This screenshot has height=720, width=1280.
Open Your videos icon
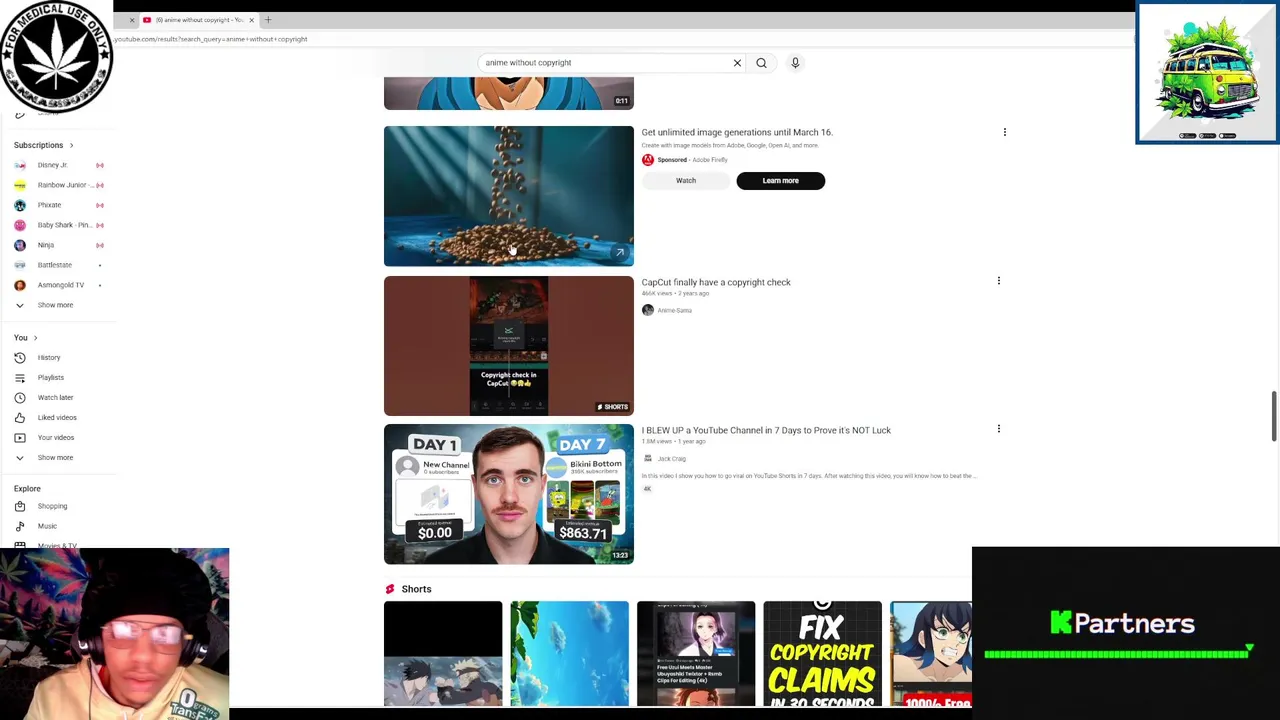click(20, 438)
